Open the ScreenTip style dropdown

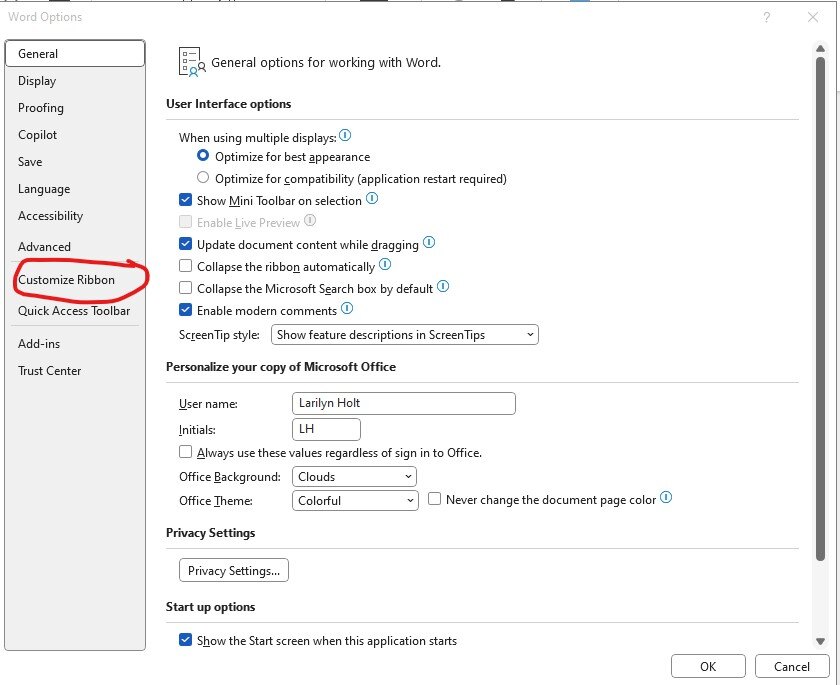404,335
